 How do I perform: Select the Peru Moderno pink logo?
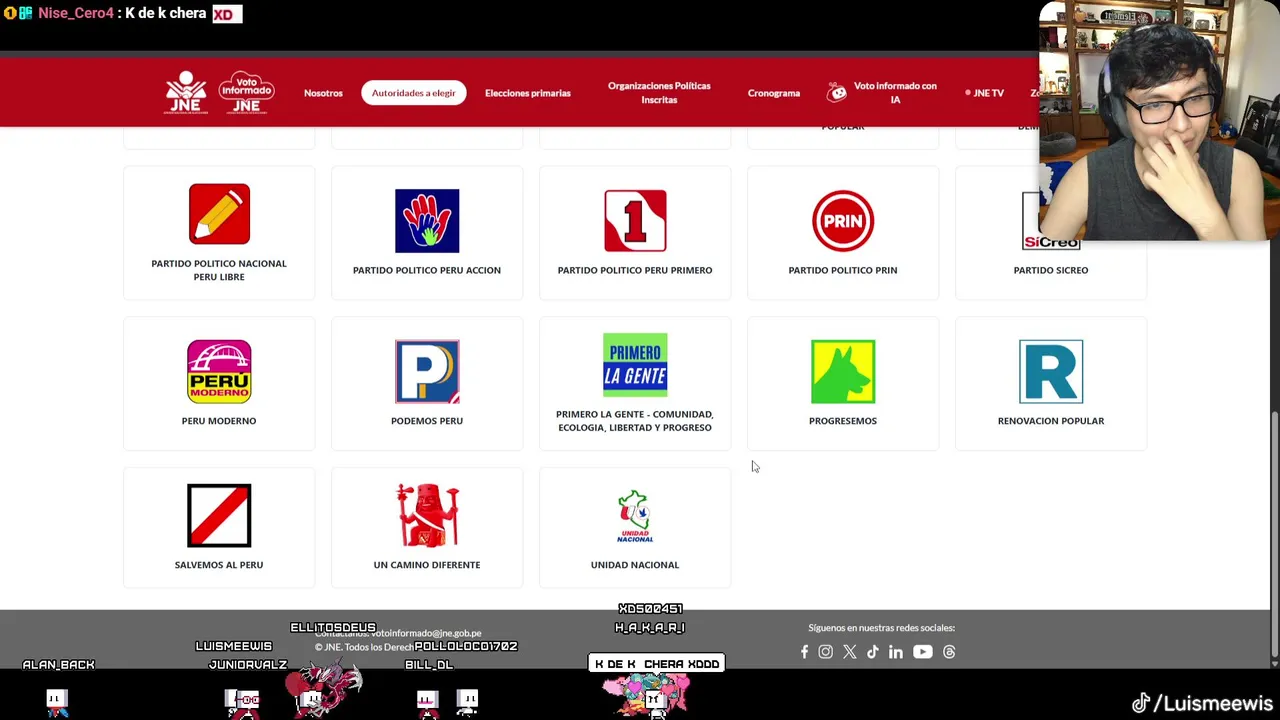[x=219, y=371]
